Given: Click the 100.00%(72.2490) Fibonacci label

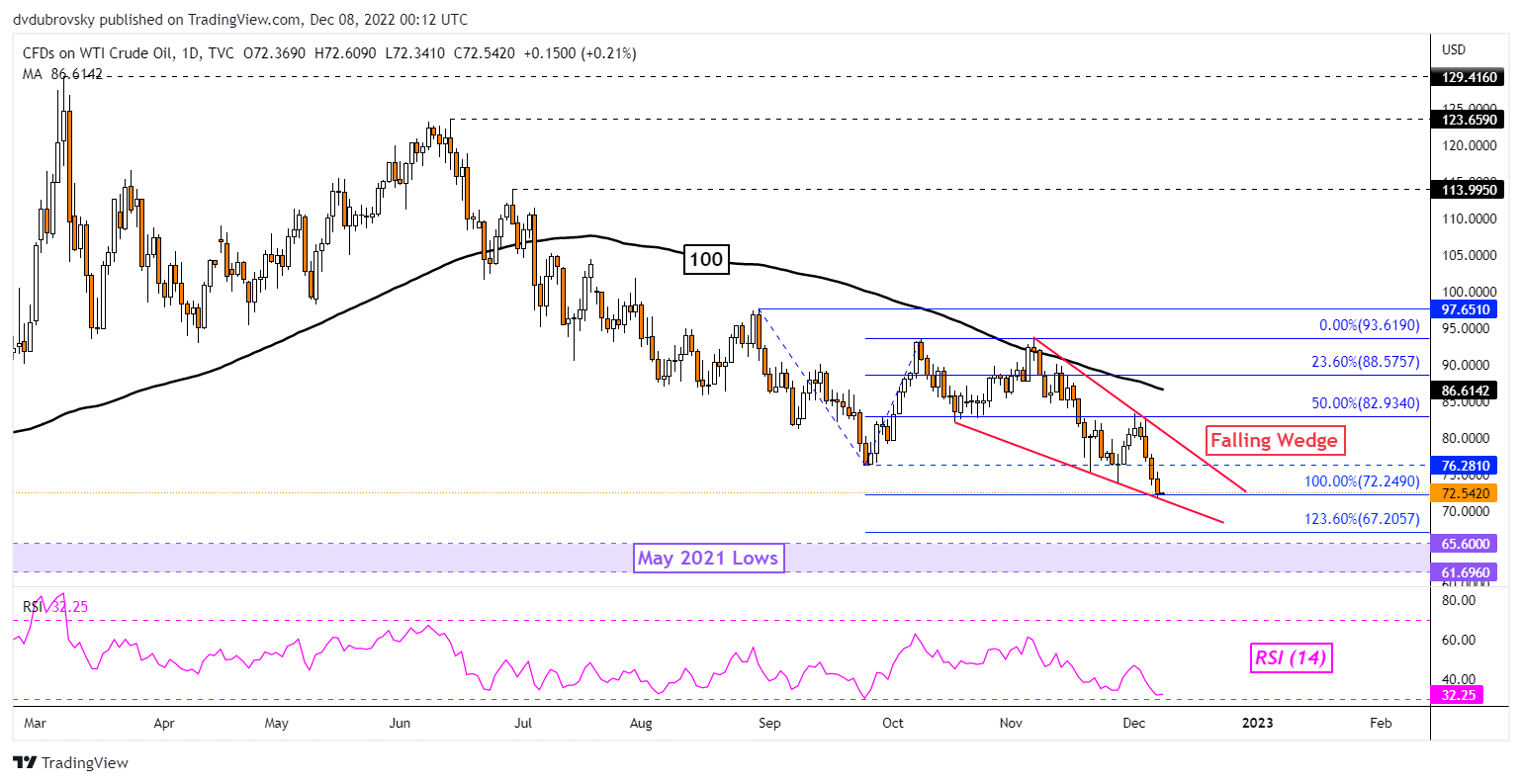Looking at the screenshot, I should pos(1362,481).
